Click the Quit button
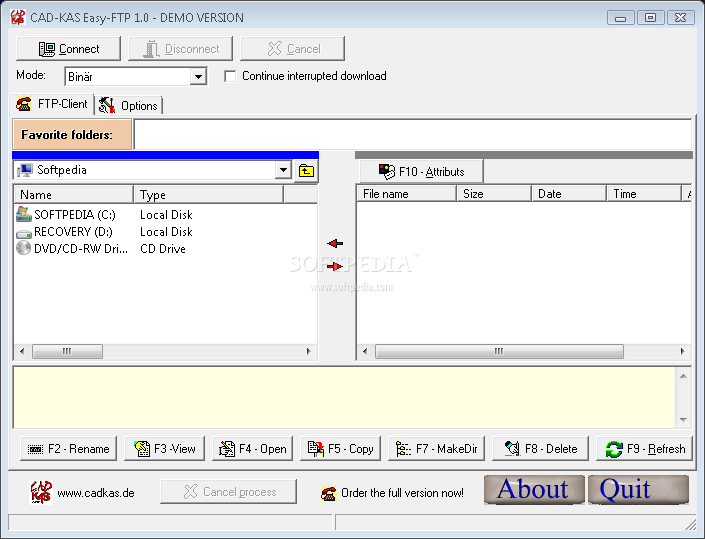 (638, 490)
